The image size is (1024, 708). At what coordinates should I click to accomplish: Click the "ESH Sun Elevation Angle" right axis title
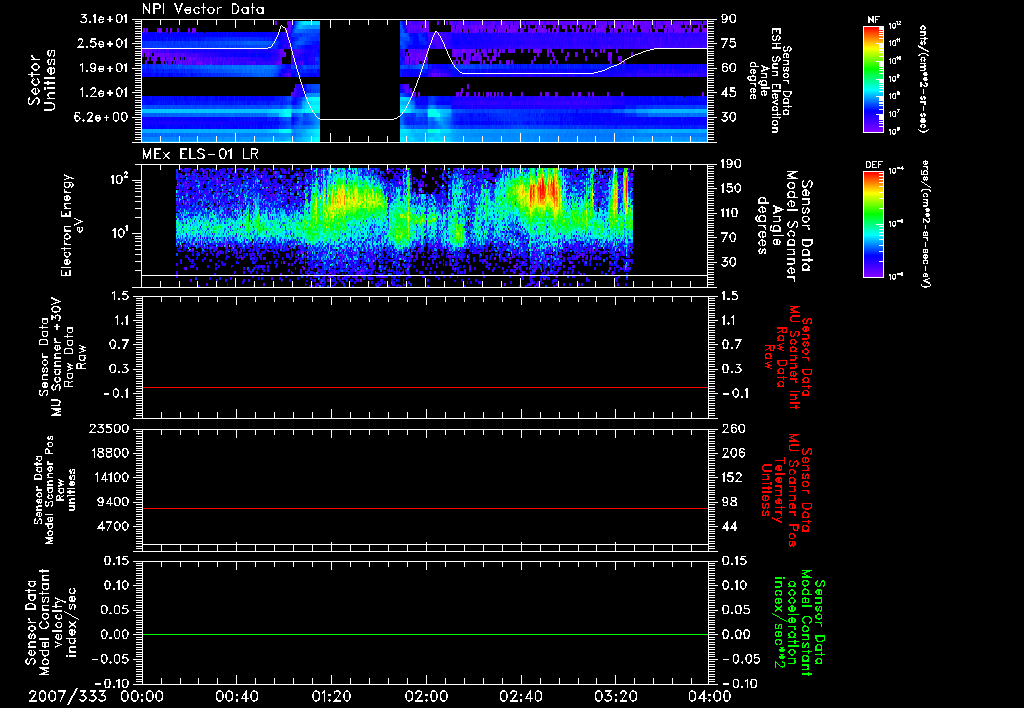coord(771,80)
